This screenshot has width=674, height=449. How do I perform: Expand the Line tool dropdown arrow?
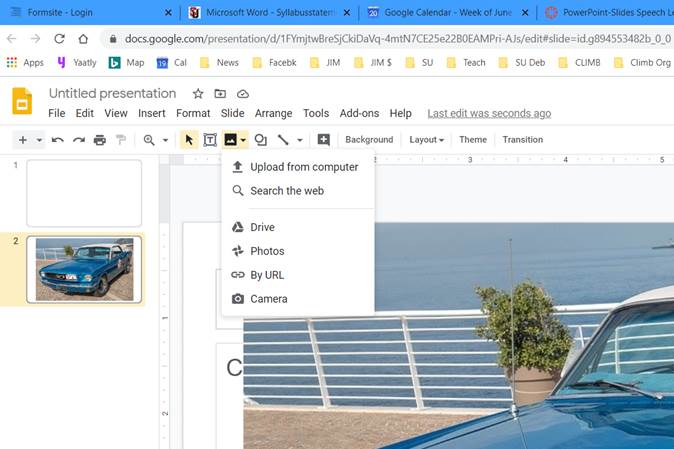tap(299, 140)
